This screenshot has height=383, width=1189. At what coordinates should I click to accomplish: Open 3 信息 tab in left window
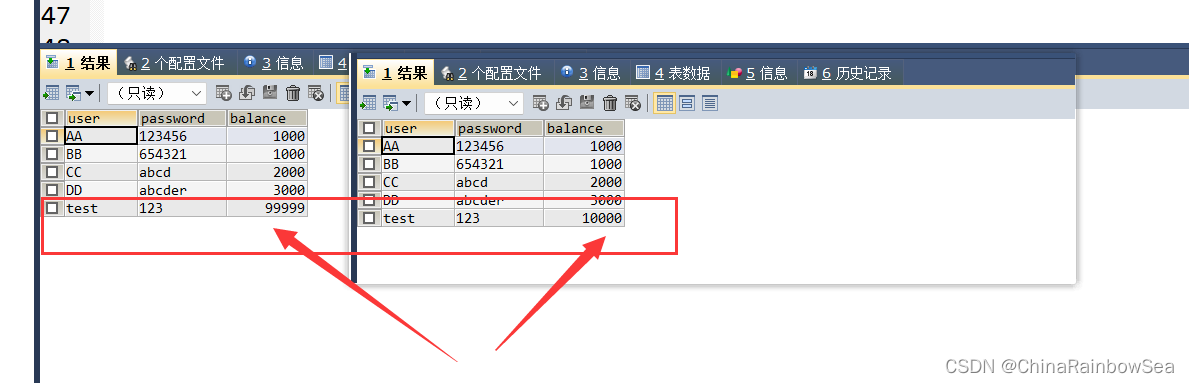273,64
